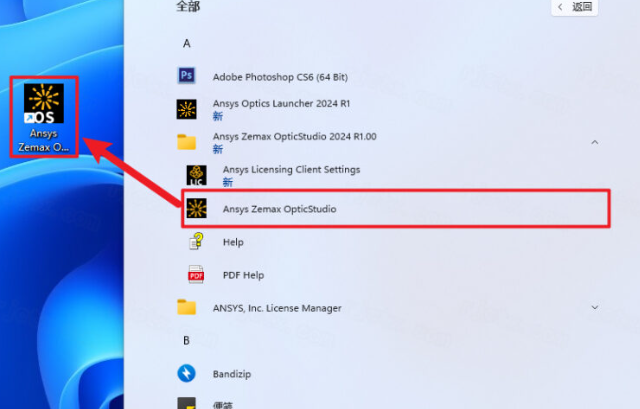This screenshot has width=640, height=409.
Task: Click the letter A section header
Action: click(186, 43)
